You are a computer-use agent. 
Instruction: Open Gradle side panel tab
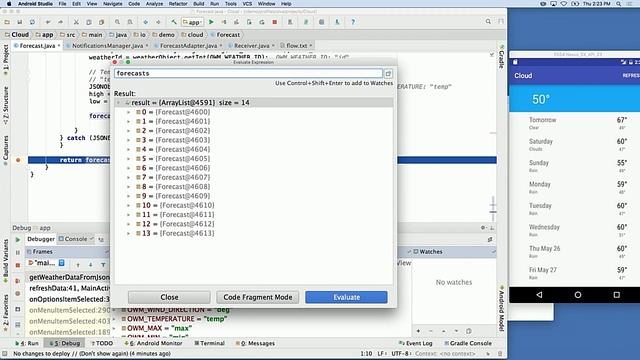coord(502,56)
